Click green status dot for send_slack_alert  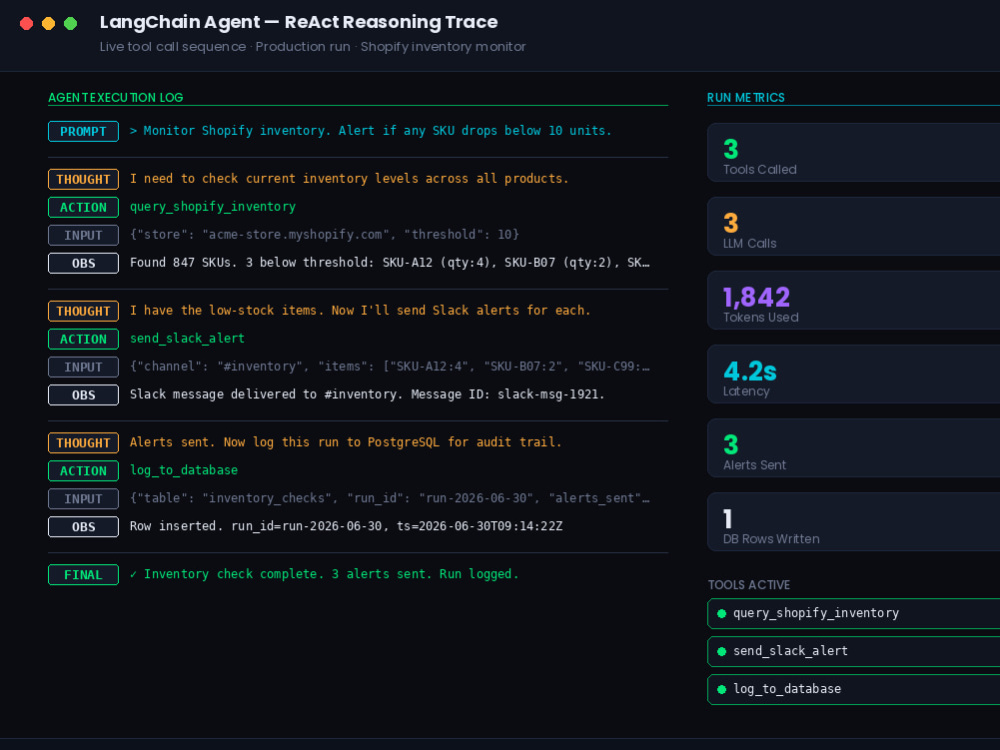click(722, 652)
